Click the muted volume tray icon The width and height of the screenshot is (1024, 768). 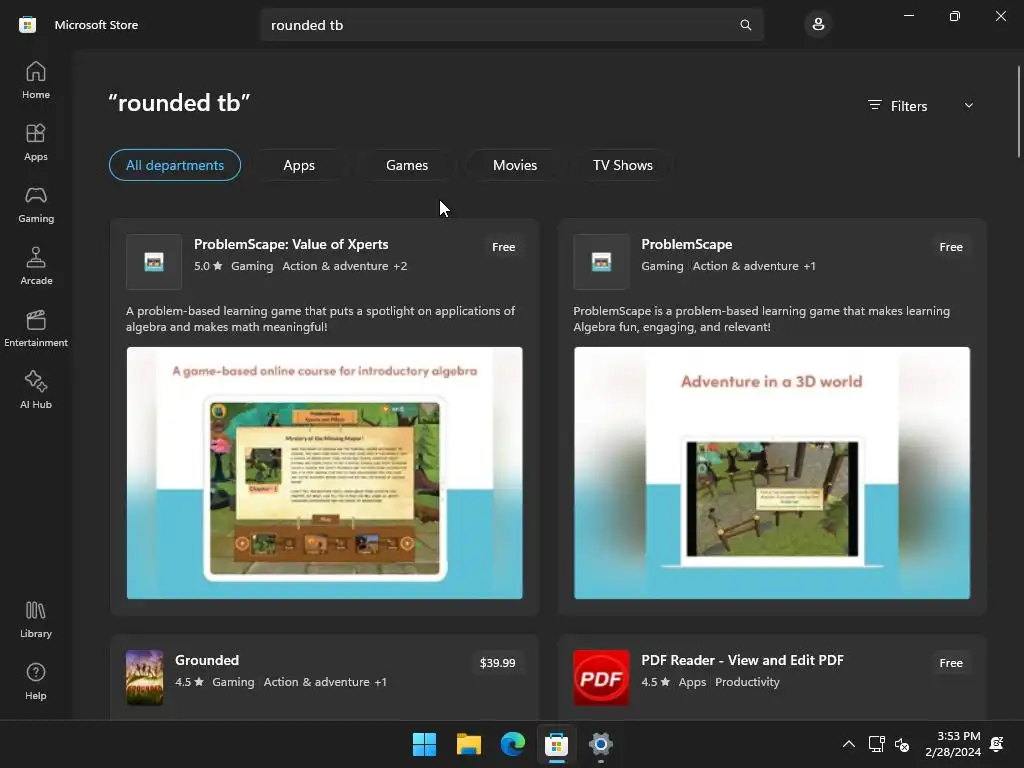click(902, 744)
